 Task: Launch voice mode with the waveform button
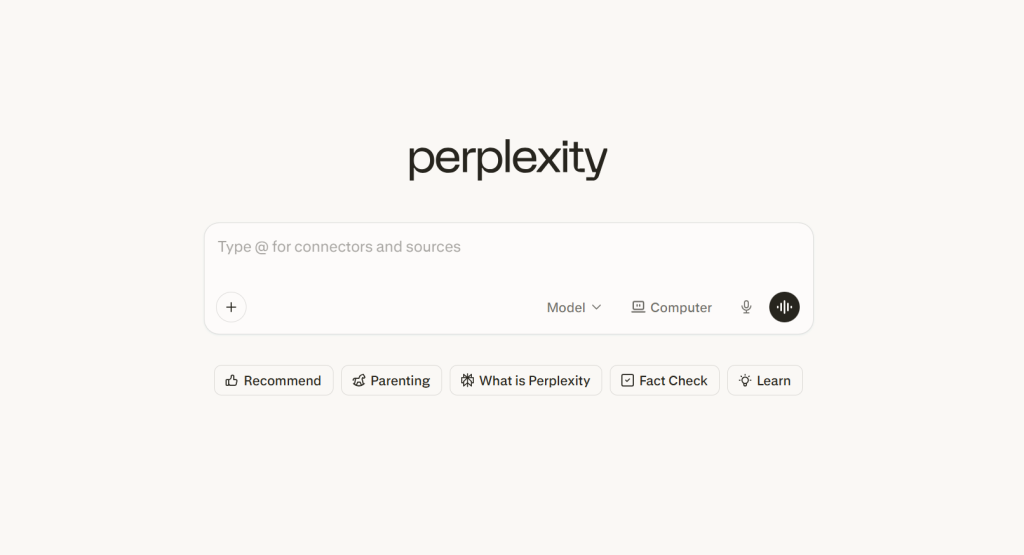[x=784, y=307]
